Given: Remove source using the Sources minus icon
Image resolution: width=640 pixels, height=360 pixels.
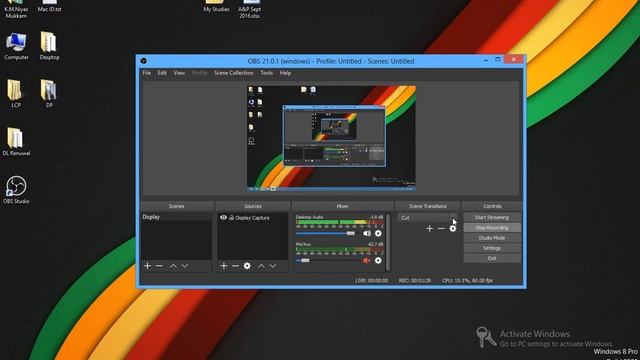Looking at the screenshot, I should click(235, 266).
